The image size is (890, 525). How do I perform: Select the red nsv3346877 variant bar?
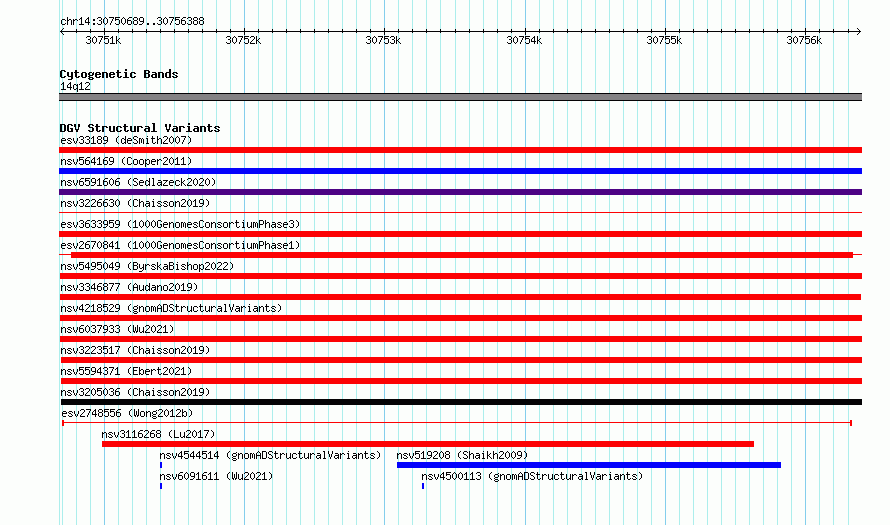[x=460, y=297]
